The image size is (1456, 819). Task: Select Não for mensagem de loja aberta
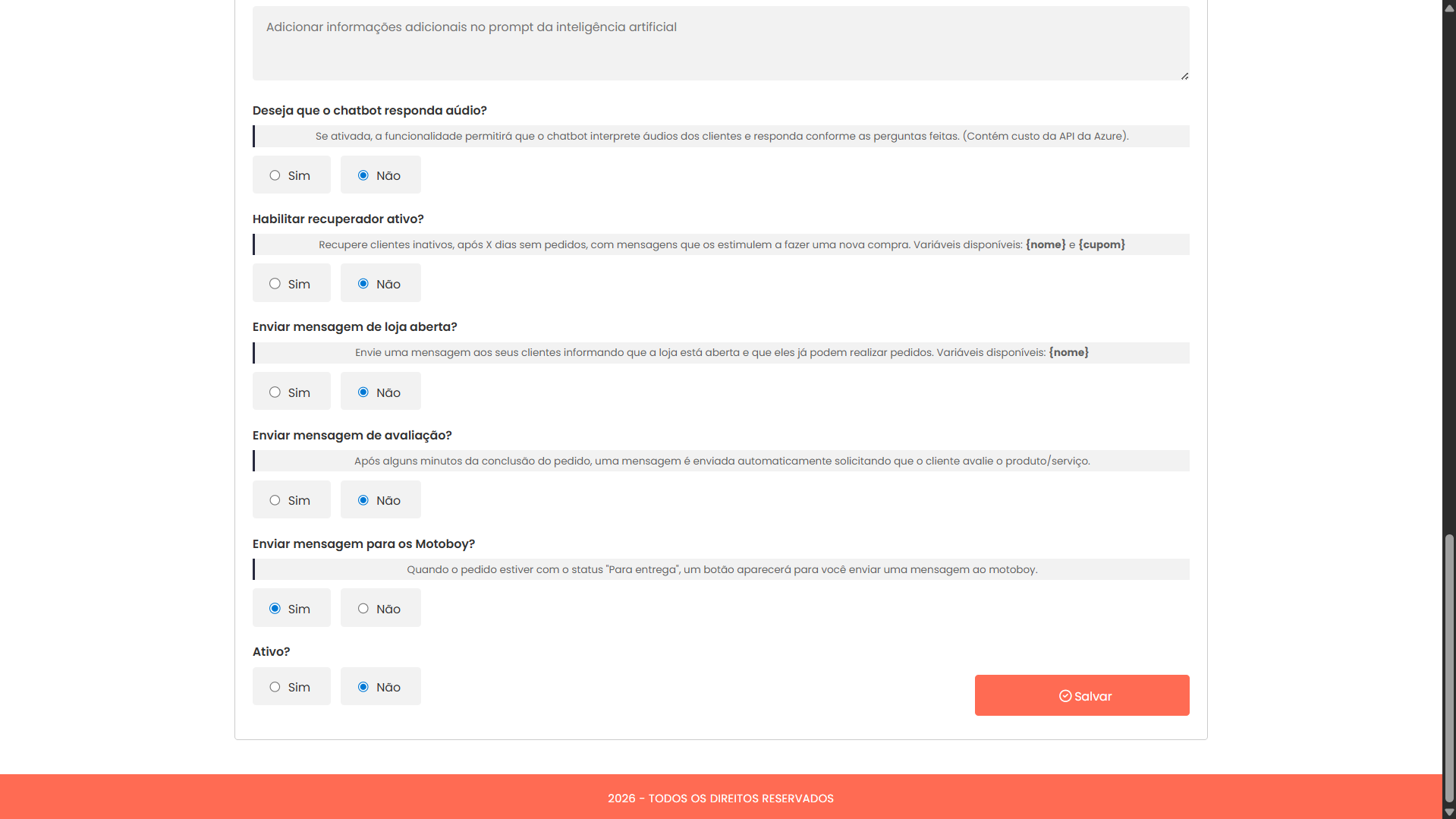click(363, 392)
